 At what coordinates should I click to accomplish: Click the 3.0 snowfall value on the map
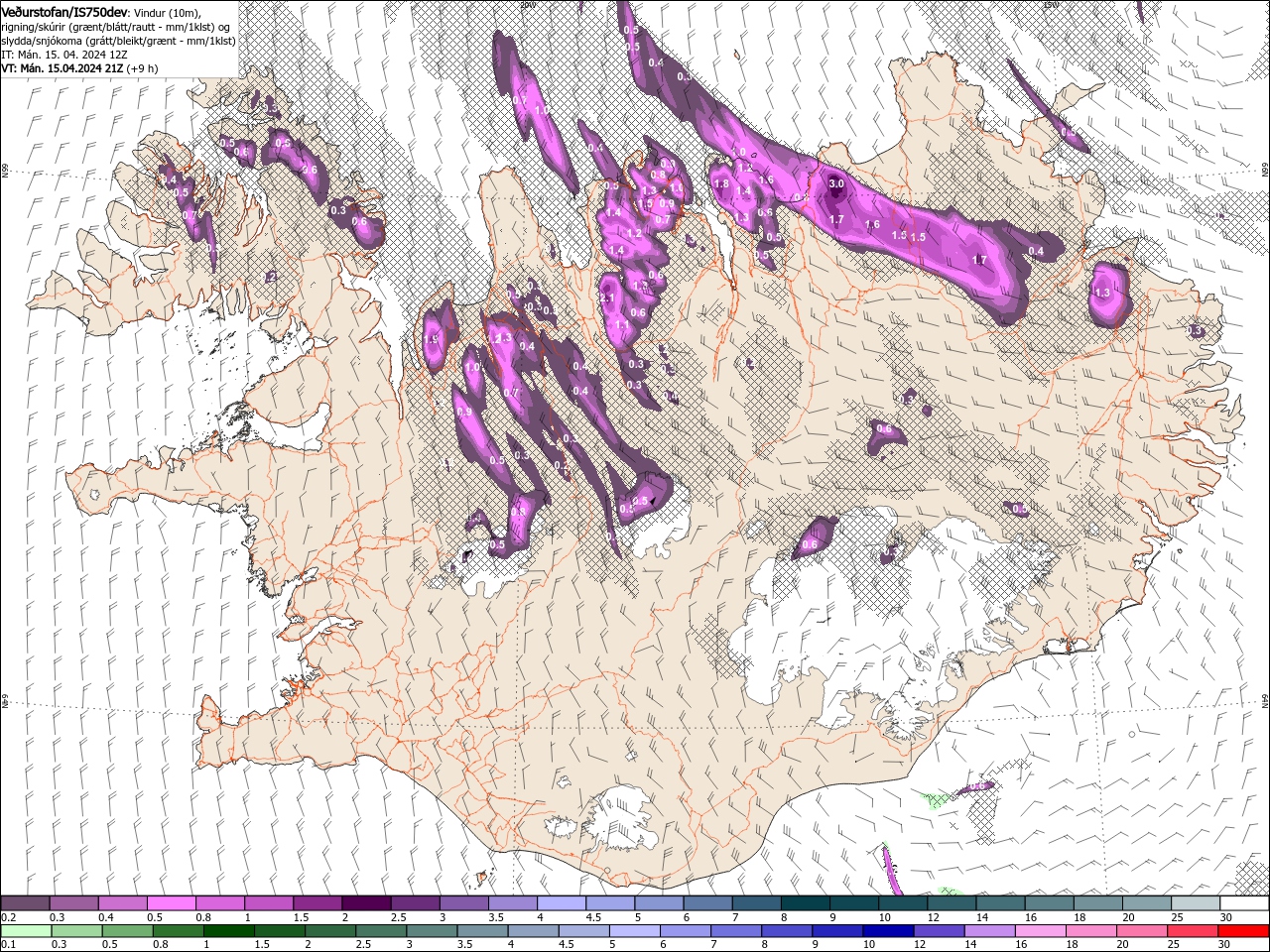[836, 183]
